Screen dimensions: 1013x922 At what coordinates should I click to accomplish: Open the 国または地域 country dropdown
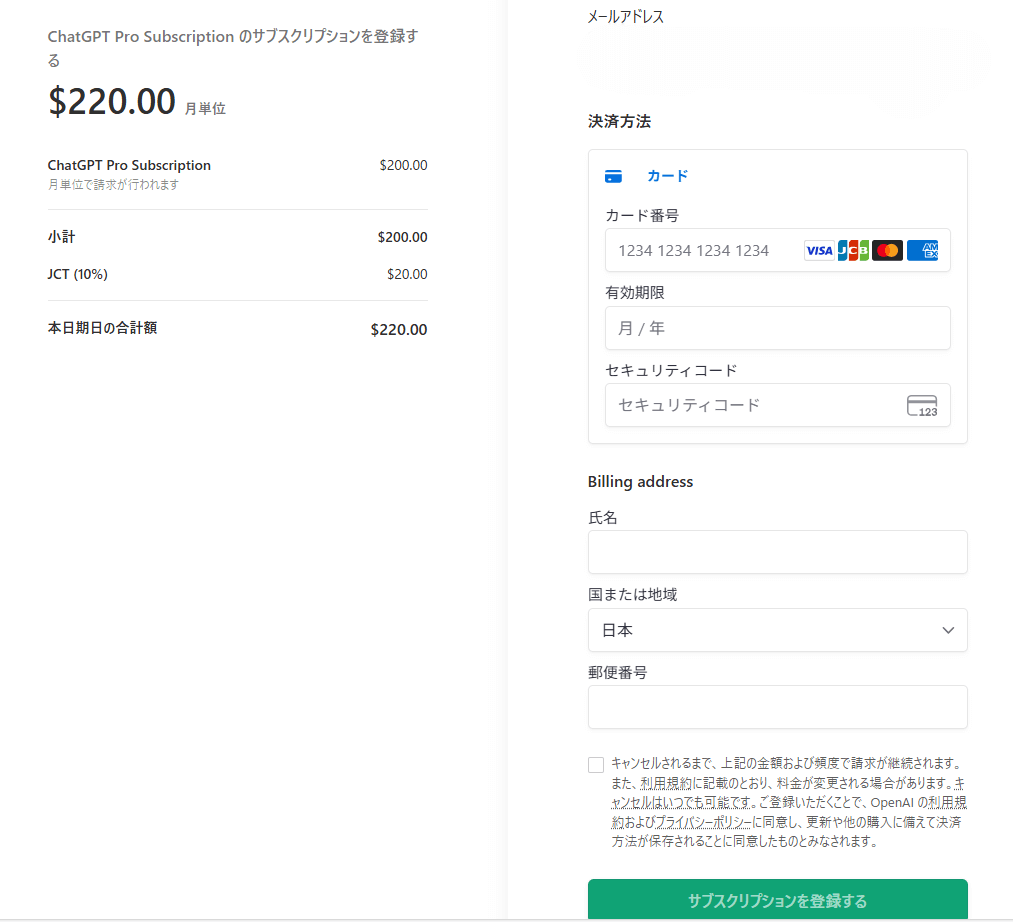click(777, 630)
